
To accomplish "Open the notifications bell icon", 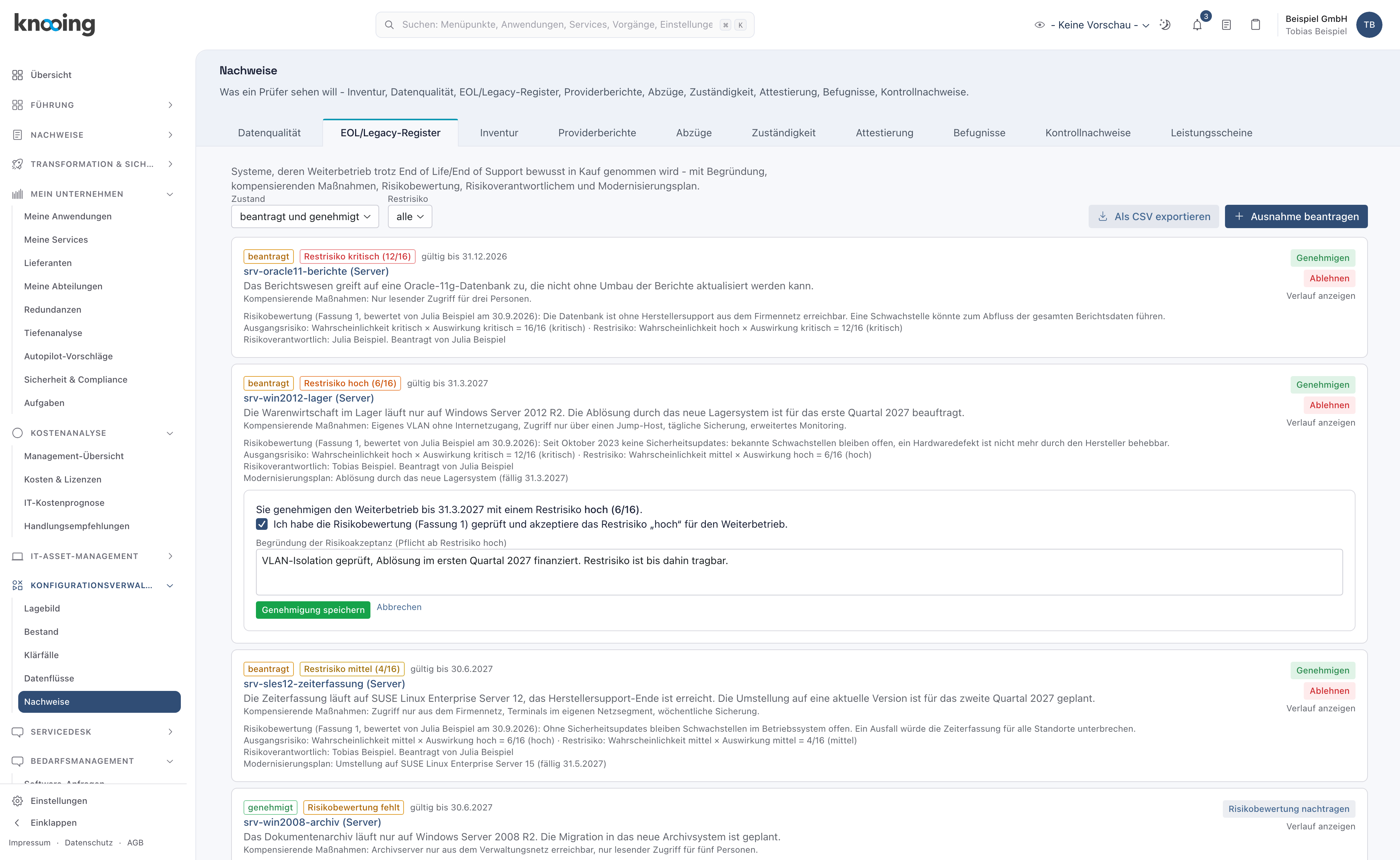I will [x=1197, y=25].
